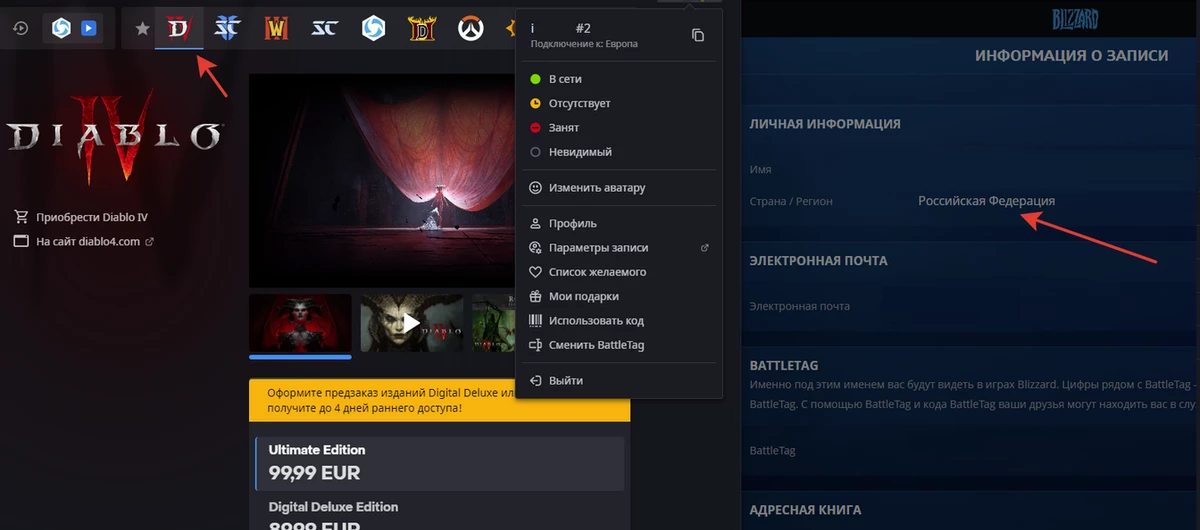
Task: Click Приобрести Diablo IV link
Action: [92, 217]
